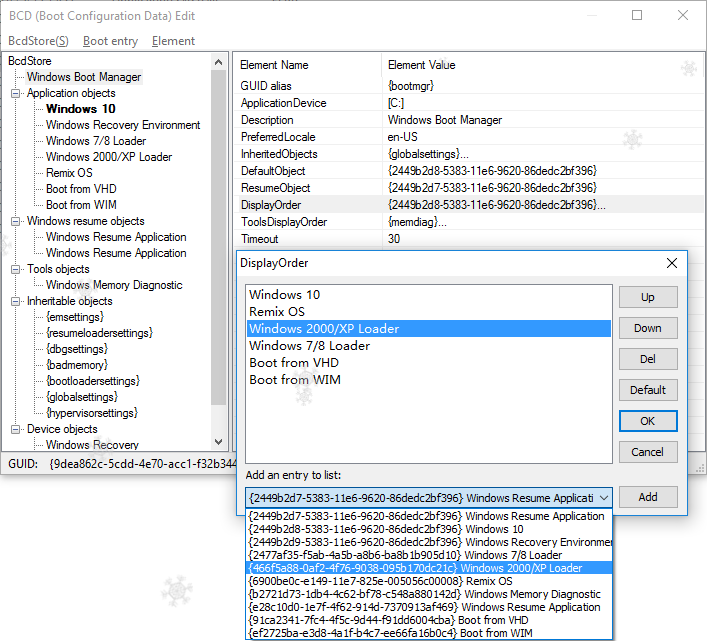
Task: Collapse the Windows resume objects node
Action: [15, 221]
